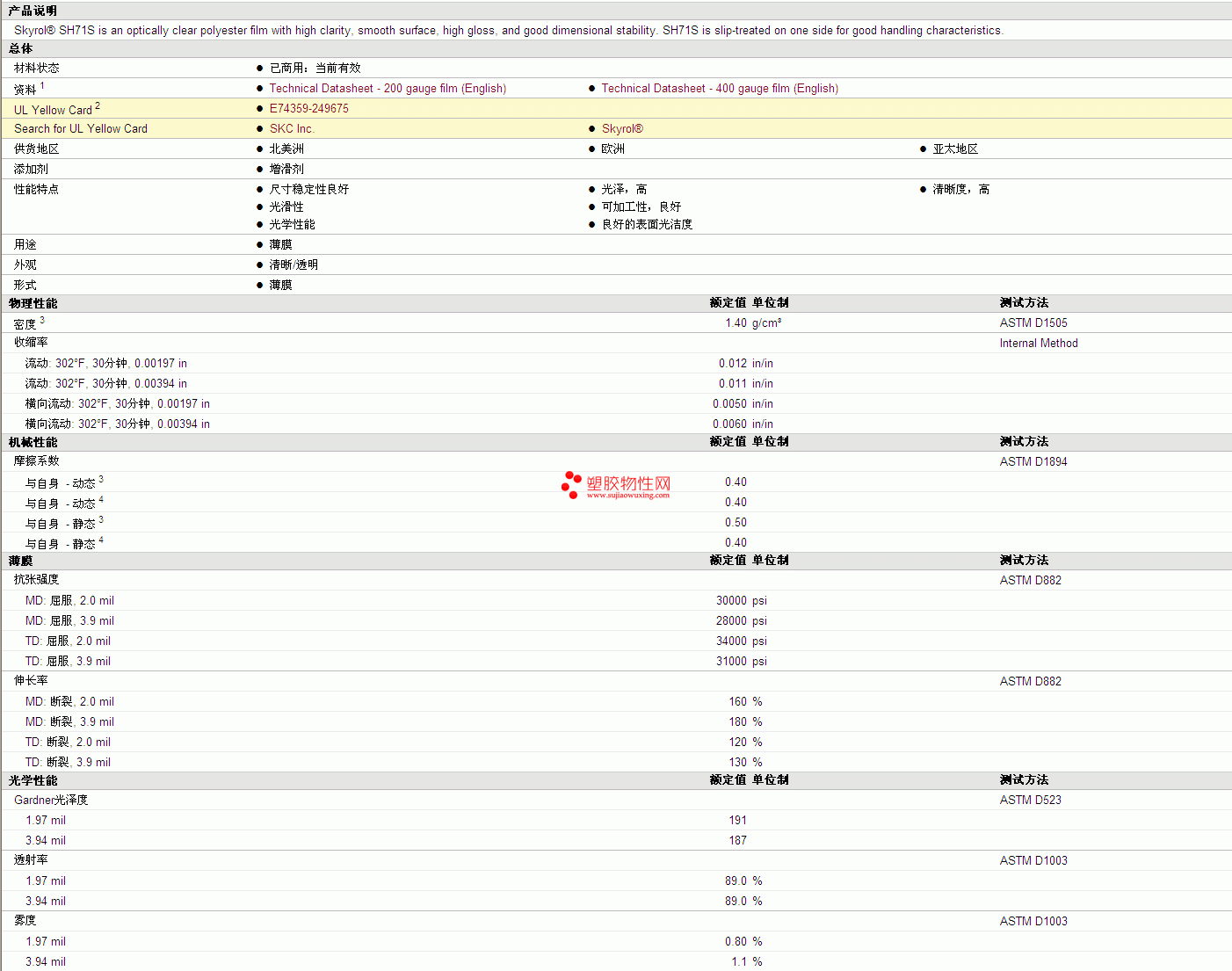Click the 摩擦系数 row label
Screen dimensions: 1232x971
[x=37, y=460]
